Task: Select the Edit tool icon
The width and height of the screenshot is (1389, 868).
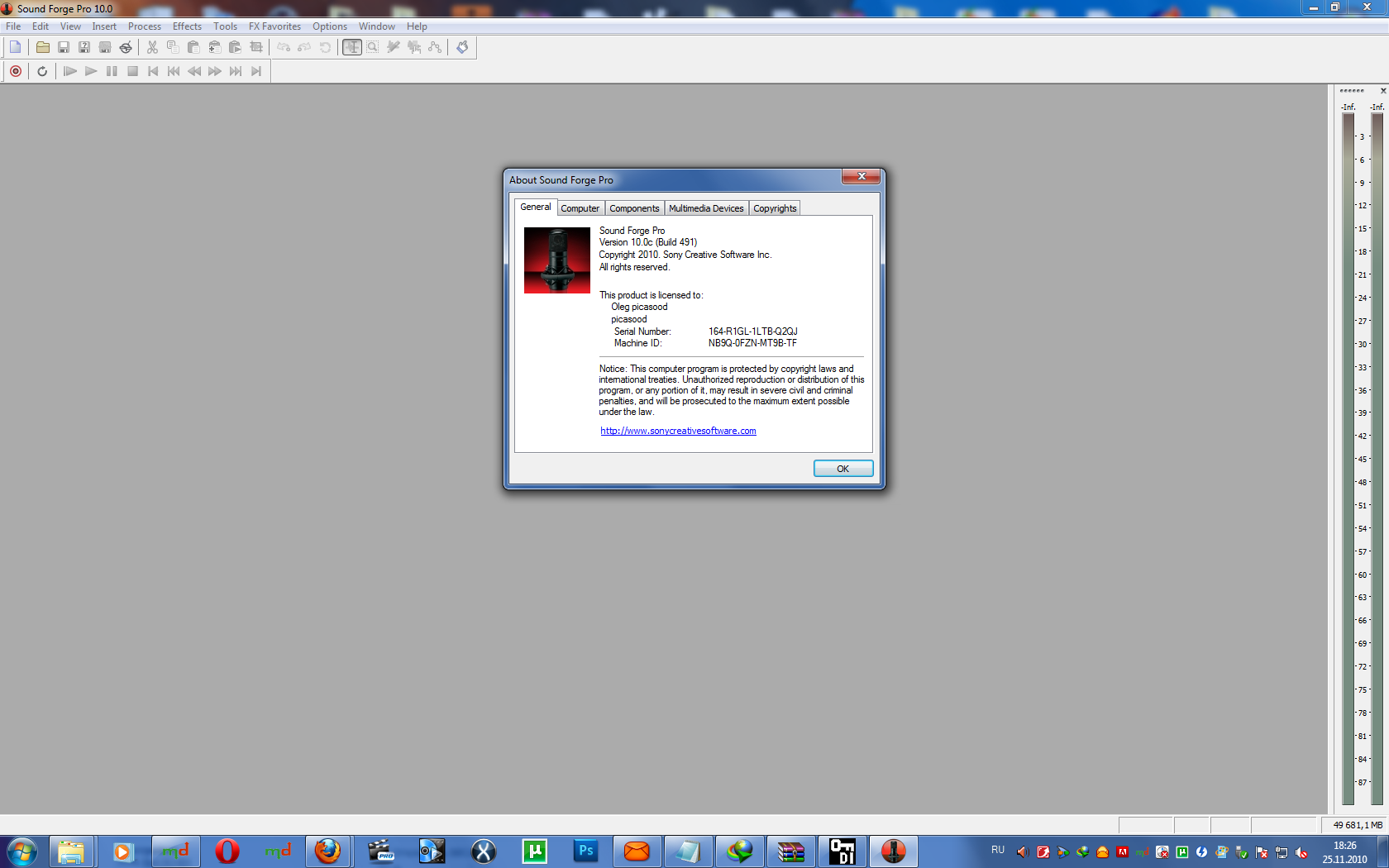Action: click(352, 47)
